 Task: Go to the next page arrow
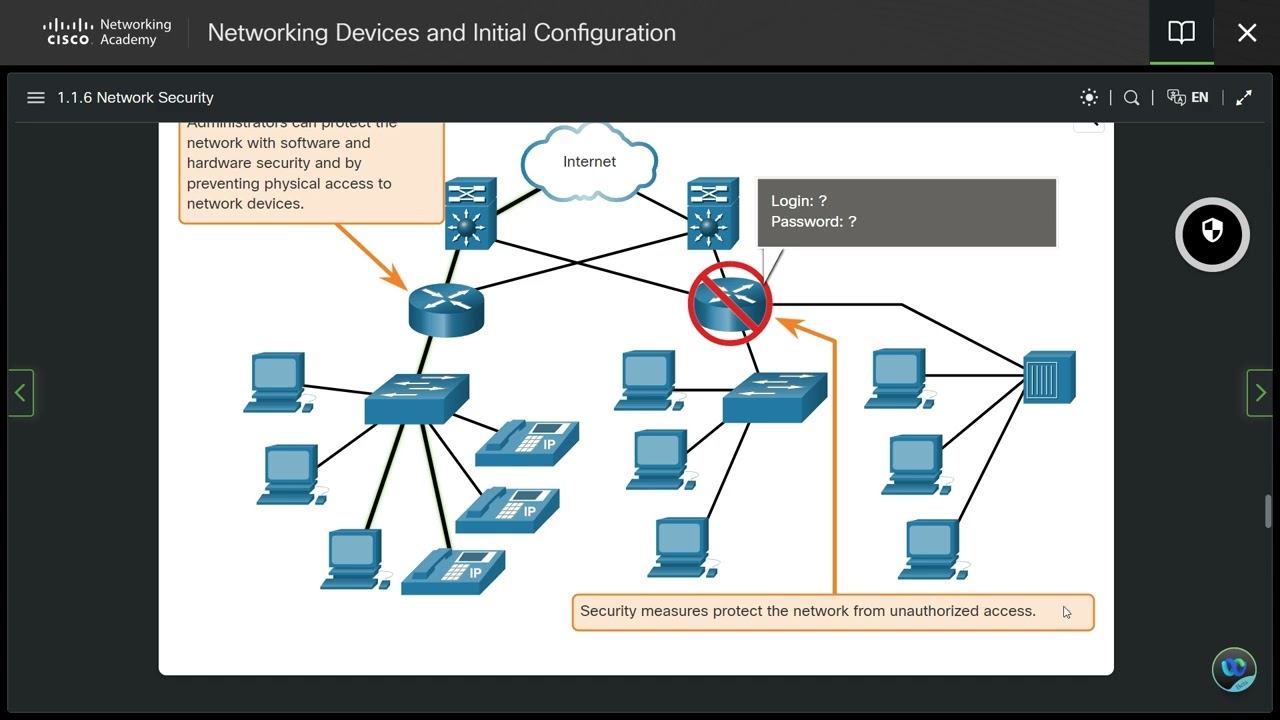point(1260,393)
